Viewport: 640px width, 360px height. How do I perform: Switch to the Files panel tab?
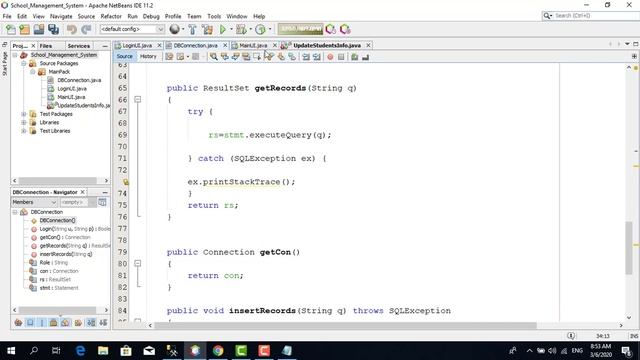[46, 46]
